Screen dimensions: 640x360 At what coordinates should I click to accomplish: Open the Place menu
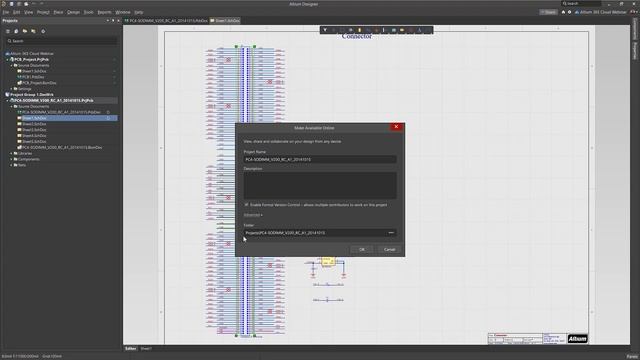[58, 12]
